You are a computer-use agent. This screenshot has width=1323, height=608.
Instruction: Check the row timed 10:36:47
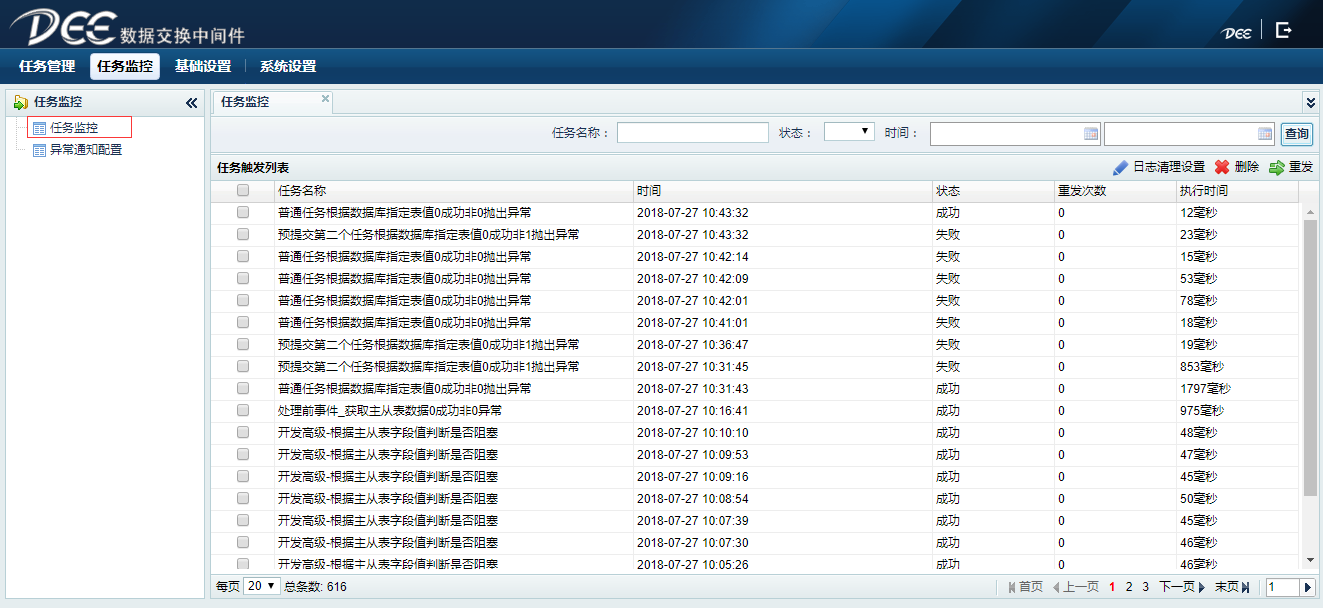pyautogui.click(x=243, y=344)
